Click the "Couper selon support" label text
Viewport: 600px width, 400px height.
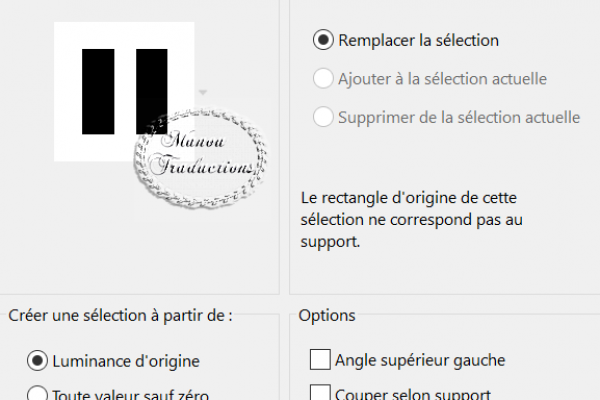pos(413,394)
